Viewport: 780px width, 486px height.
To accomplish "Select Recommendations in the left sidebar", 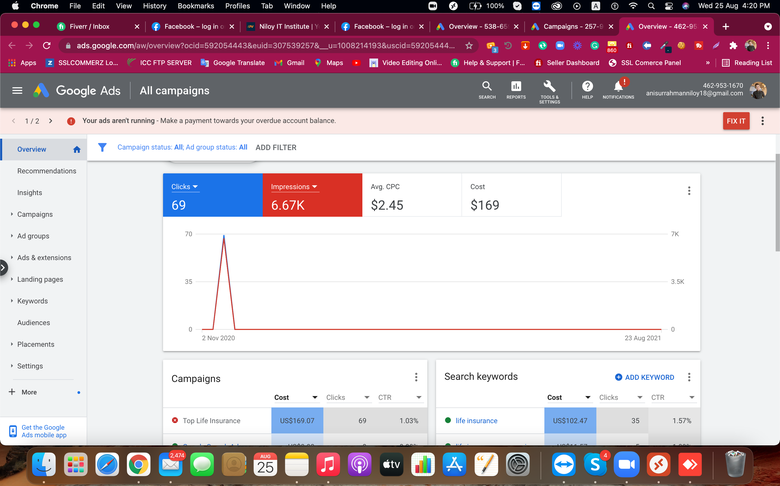I will tap(46, 171).
